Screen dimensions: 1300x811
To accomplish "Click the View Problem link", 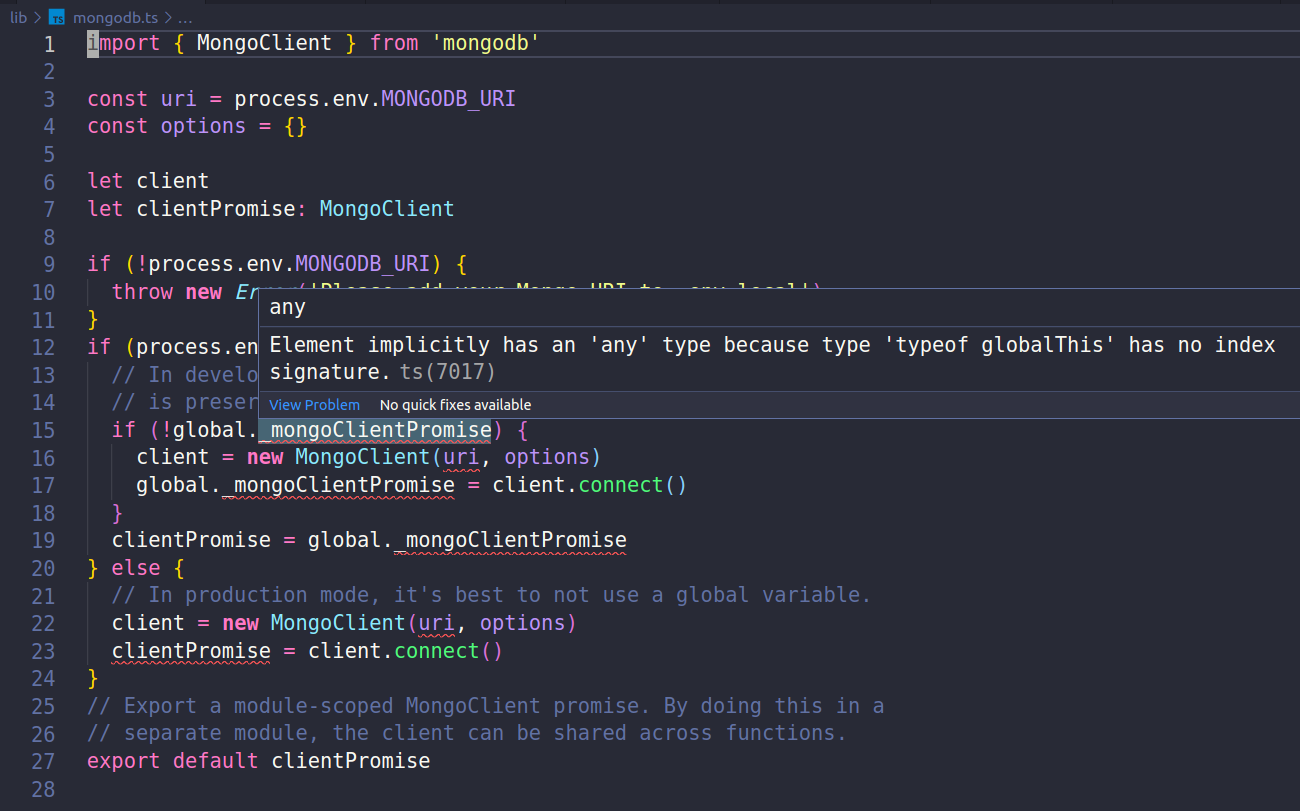I will point(314,405).
